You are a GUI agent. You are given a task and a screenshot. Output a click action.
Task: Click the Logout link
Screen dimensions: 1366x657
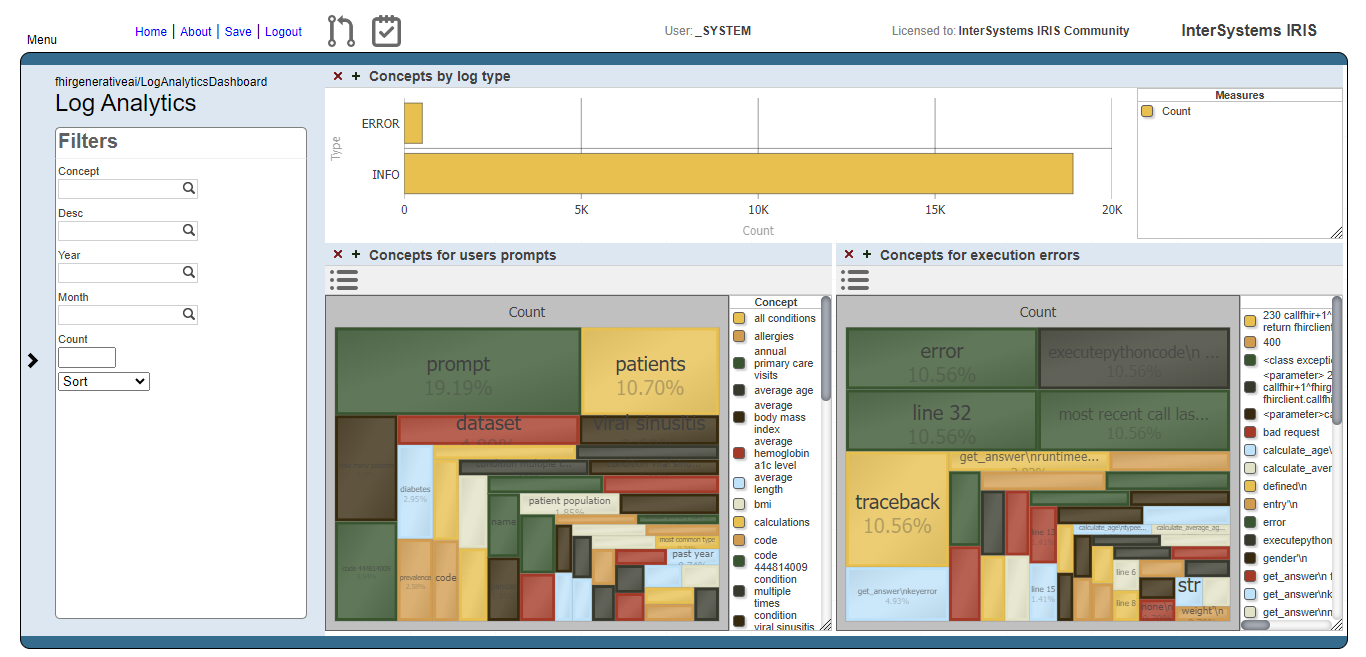[283, 31]
